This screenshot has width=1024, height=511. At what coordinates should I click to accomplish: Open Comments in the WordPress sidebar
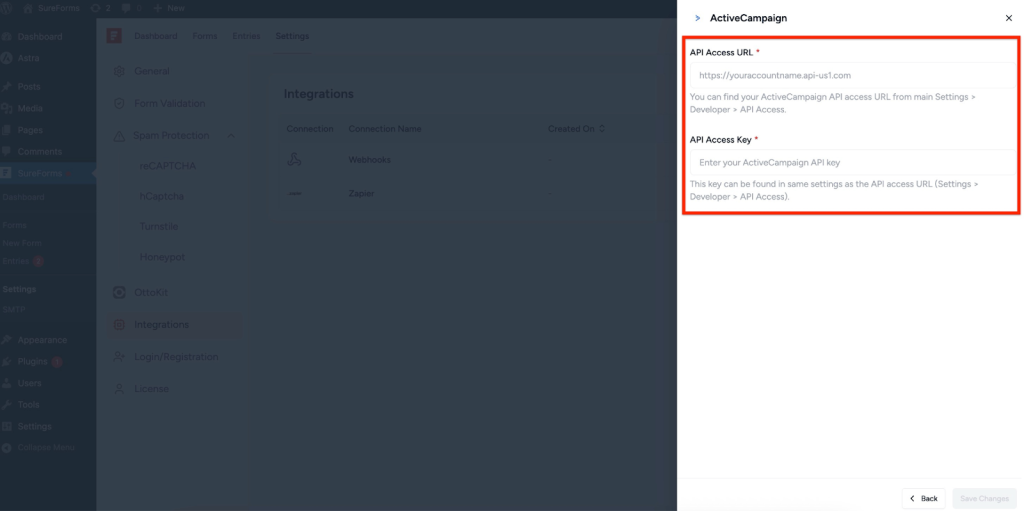[40, 152]
